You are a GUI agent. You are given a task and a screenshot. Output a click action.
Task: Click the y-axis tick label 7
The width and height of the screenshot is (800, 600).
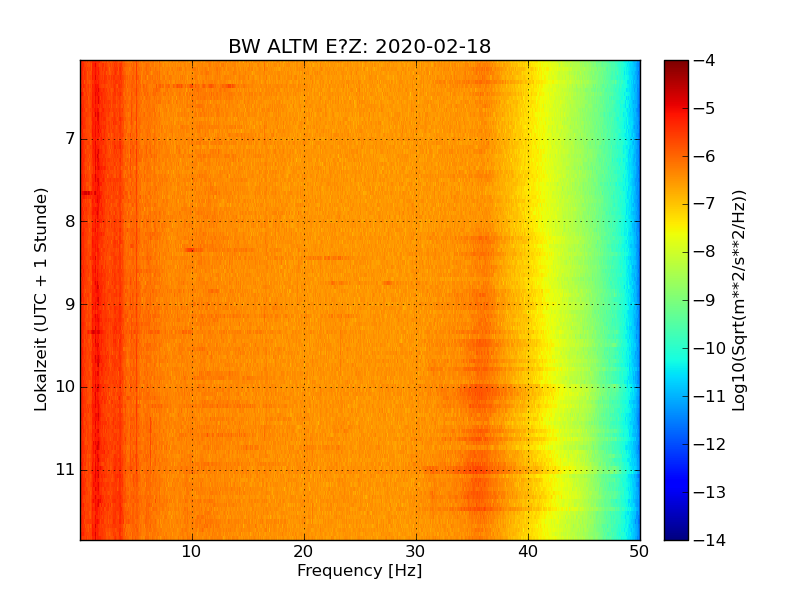click(70, 139)
